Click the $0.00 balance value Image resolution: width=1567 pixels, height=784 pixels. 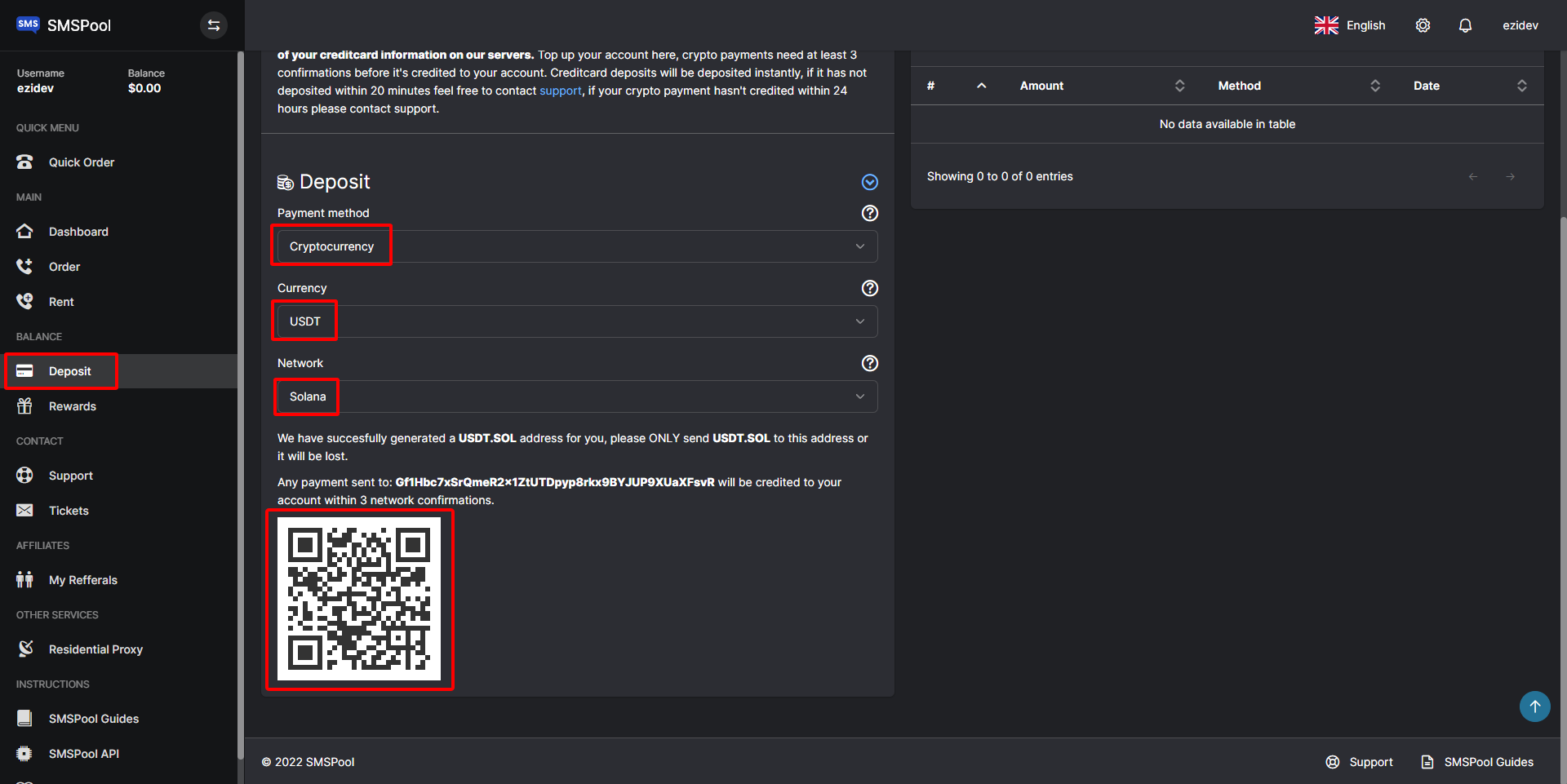click(144, 88)
